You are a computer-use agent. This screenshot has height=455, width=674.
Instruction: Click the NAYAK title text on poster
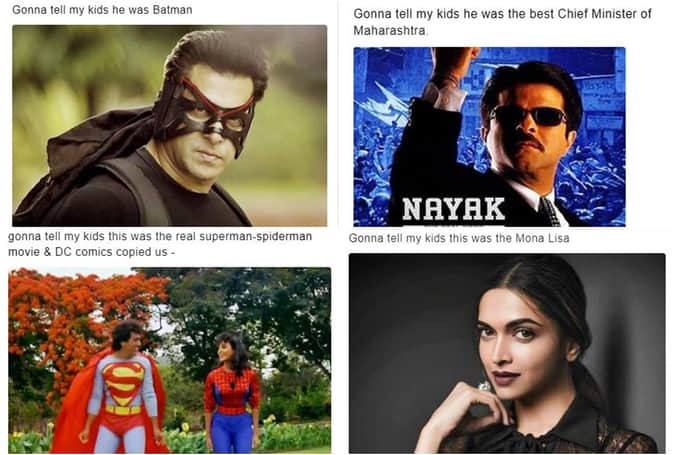453,209
